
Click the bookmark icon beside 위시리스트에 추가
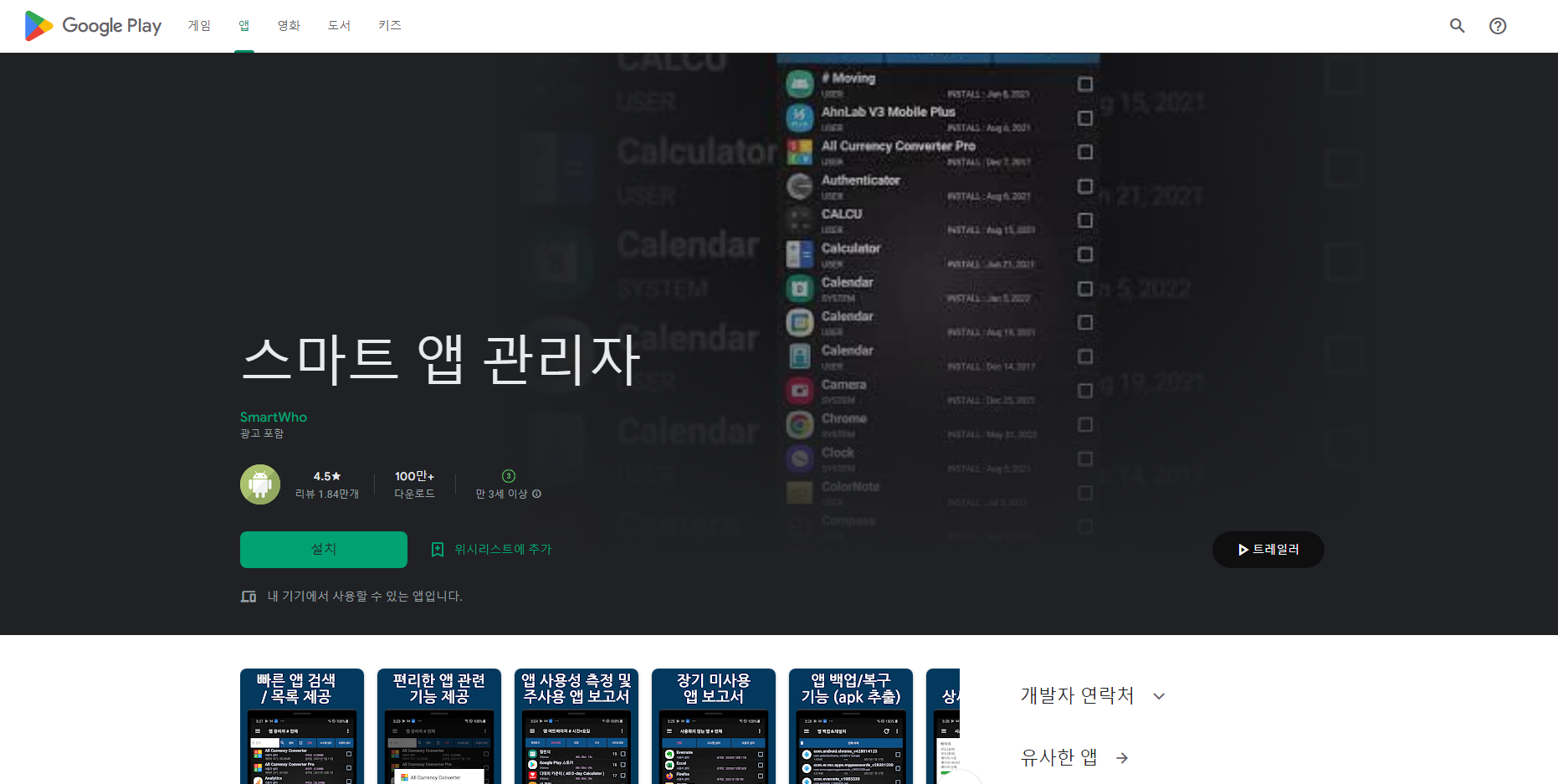click(437, 549)
